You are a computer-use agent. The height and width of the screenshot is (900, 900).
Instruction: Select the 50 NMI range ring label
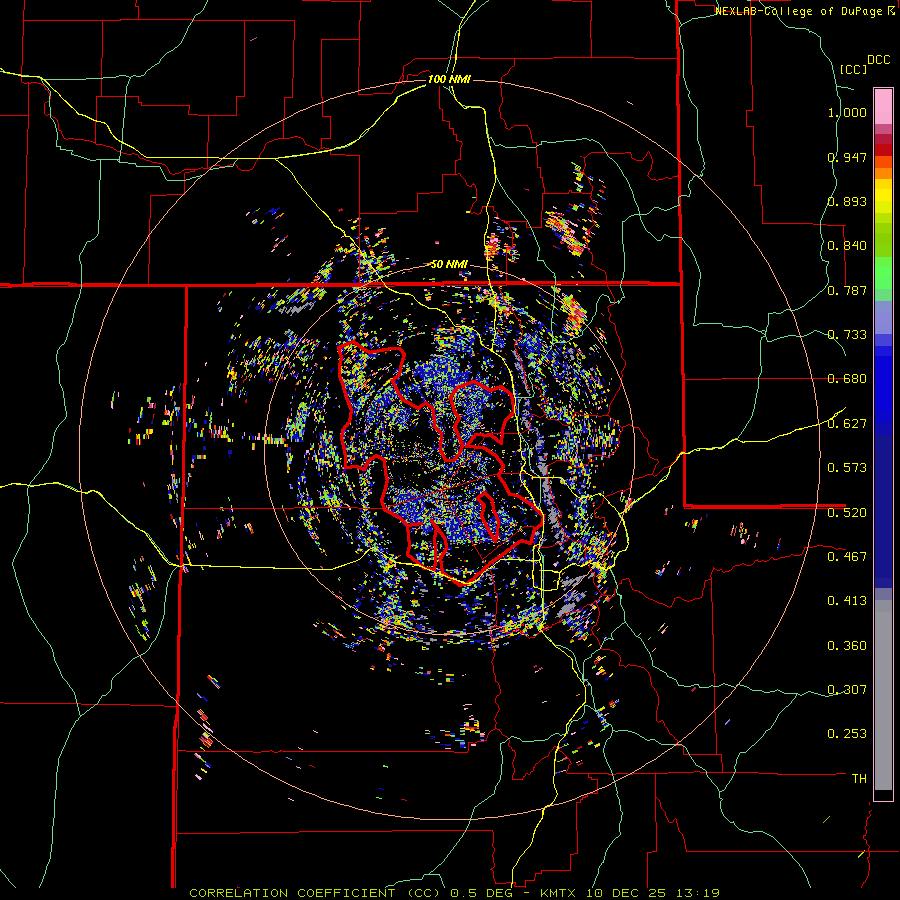[449, 265]
